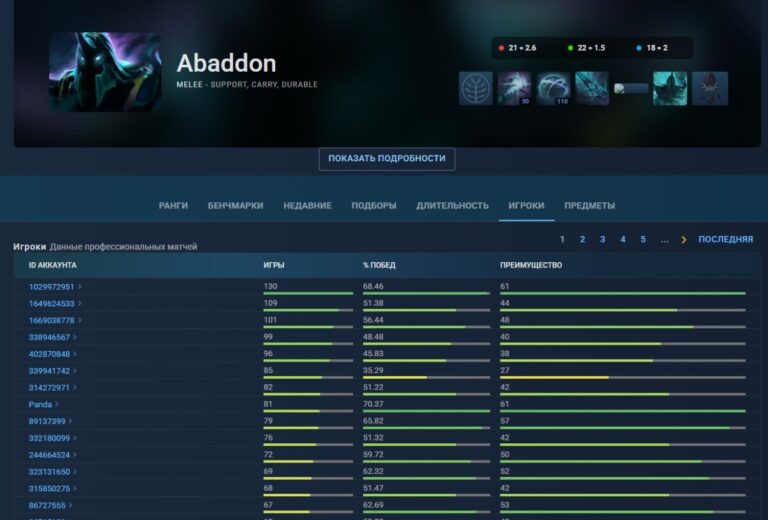Click MELEE - SUPPORT, CARRY, DURABLE roles text
The image size is (768, 520).
click(247, 85)
